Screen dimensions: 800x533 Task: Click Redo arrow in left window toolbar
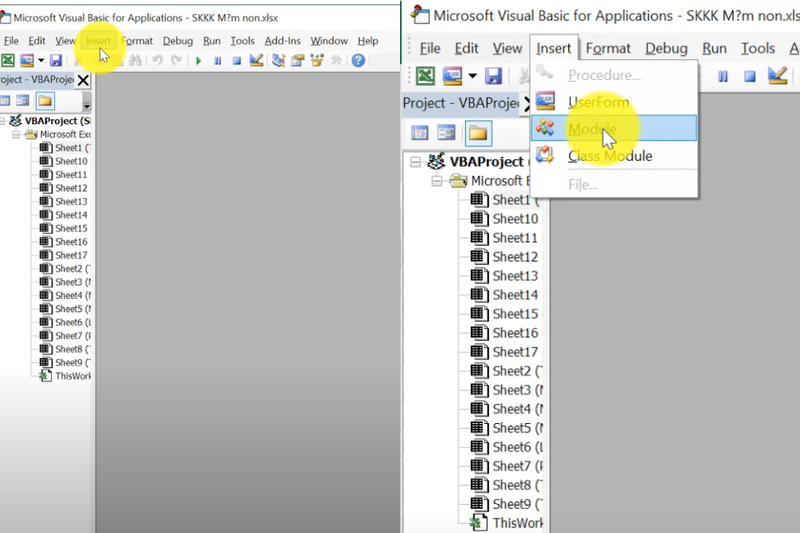coord(176,61)
